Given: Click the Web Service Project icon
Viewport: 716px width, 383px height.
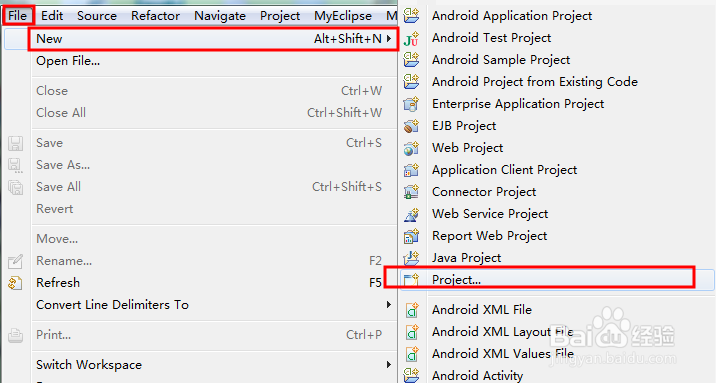Looking at the screenshot, I should (x=411, y=214).
